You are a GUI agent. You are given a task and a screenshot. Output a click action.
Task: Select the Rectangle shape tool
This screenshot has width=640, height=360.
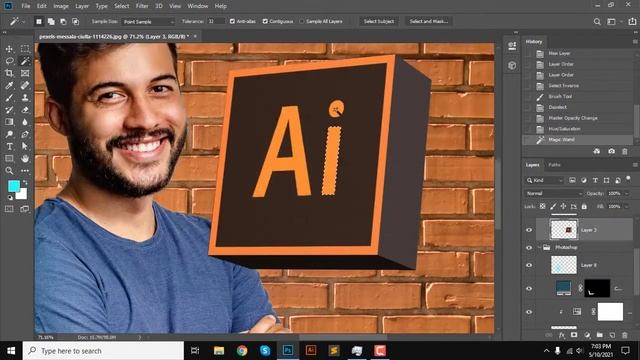tap(9, 158)
